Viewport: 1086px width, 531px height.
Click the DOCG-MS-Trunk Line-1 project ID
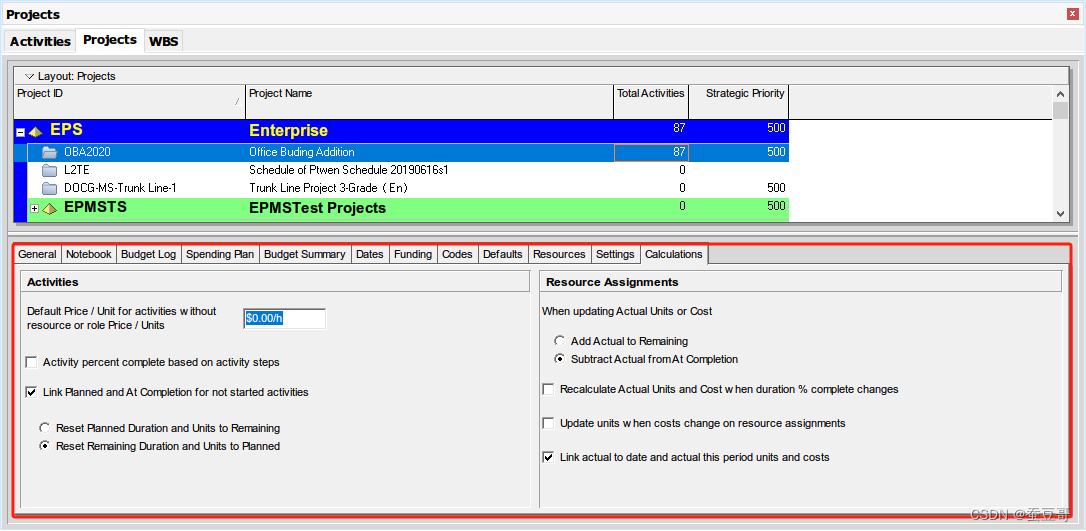tap(121, 188)
